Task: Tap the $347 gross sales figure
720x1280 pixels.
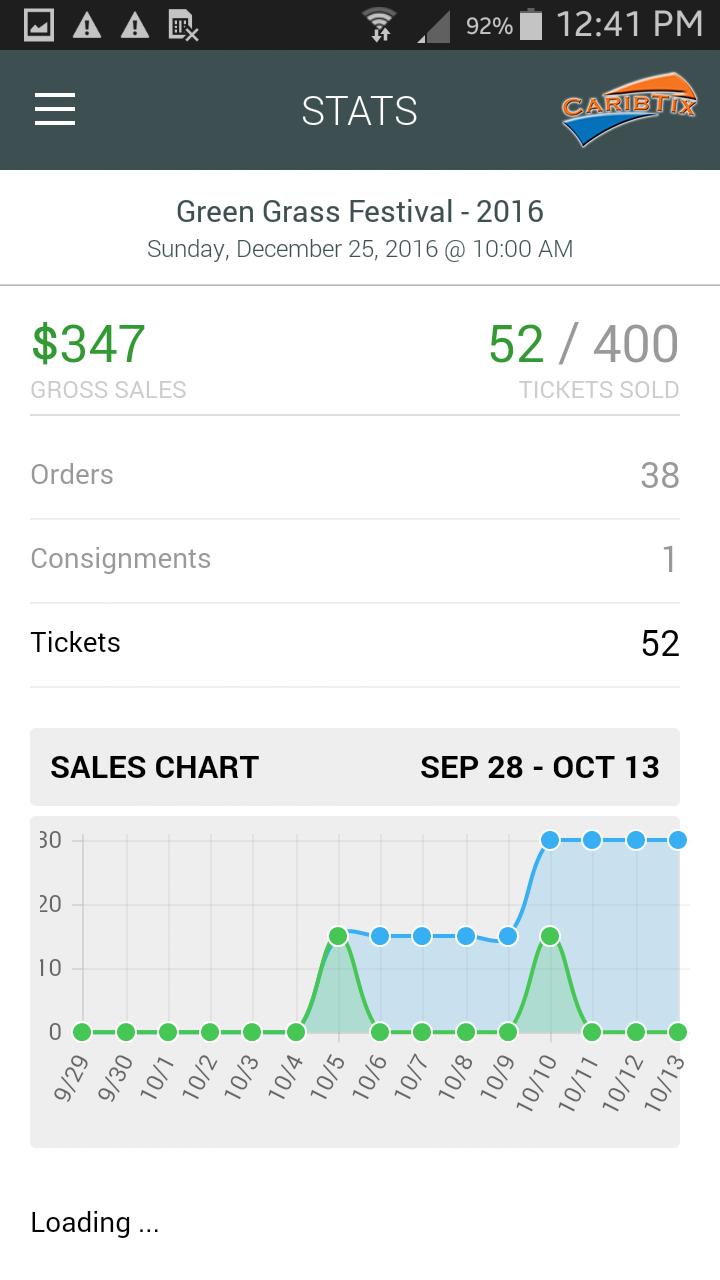Action: coord(88,344)
